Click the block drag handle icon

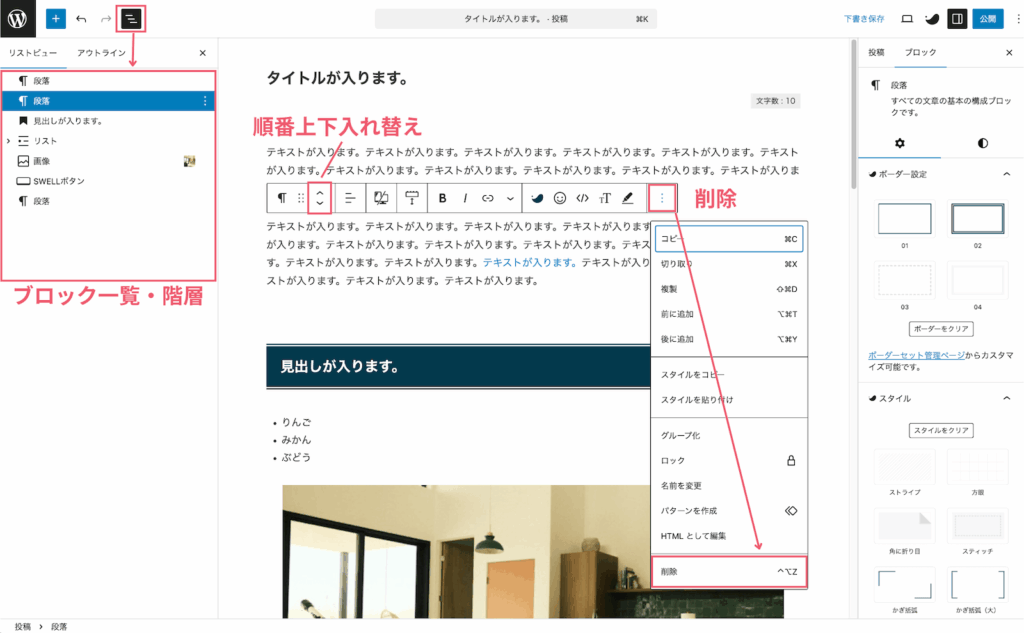pos(300,198)
